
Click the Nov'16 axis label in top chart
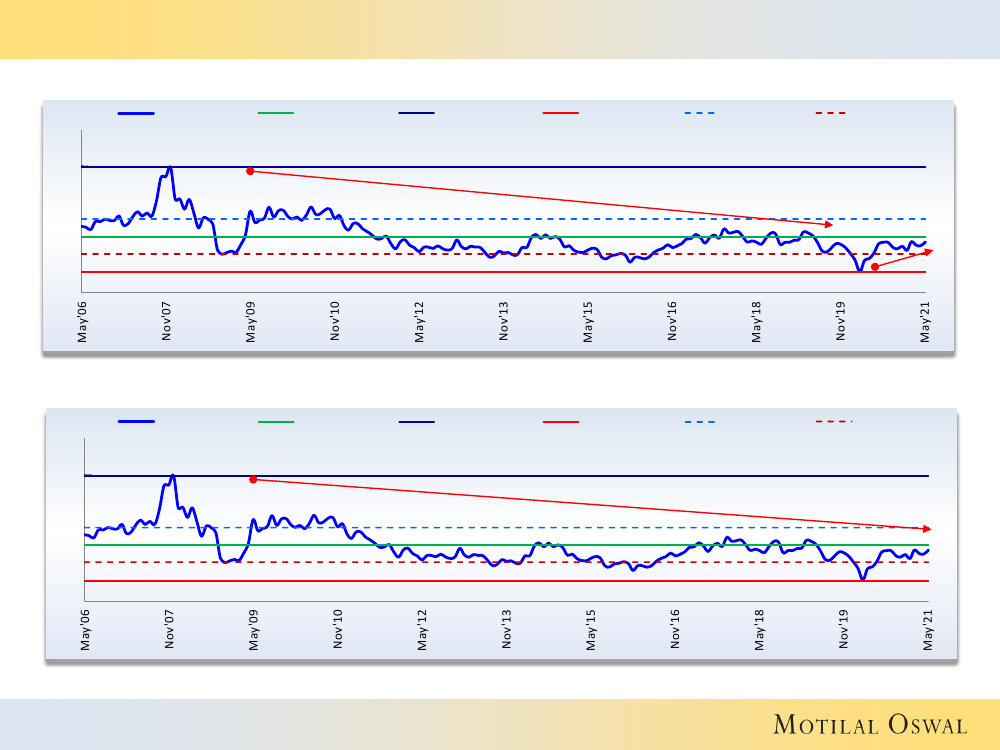click(x=672, y=322)
